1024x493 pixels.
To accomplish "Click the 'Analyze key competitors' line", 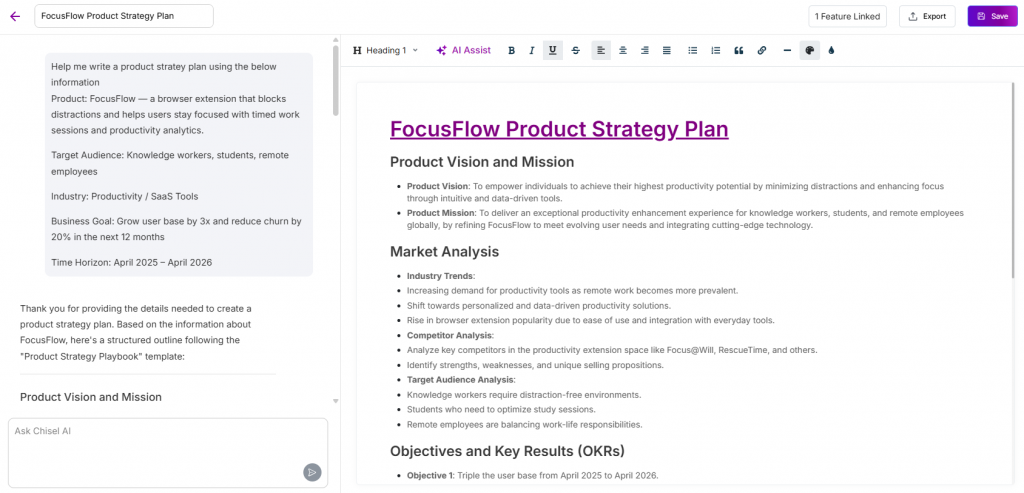I will coord(612,350).
